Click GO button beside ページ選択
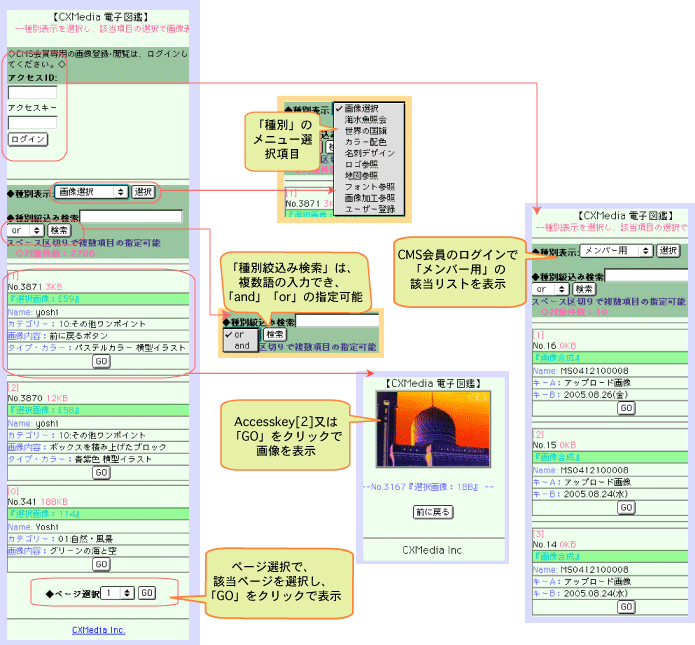695x645 pixels. click(147, 593)
